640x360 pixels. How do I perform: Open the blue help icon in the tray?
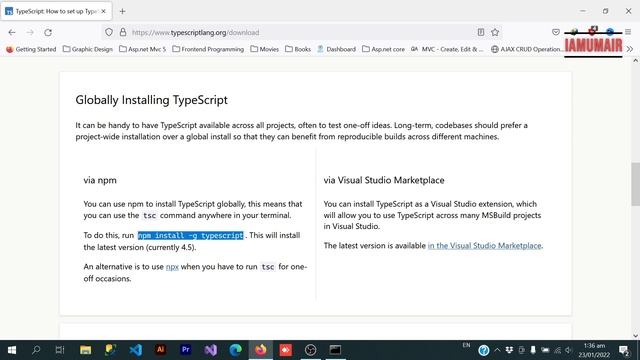point(484,350)
